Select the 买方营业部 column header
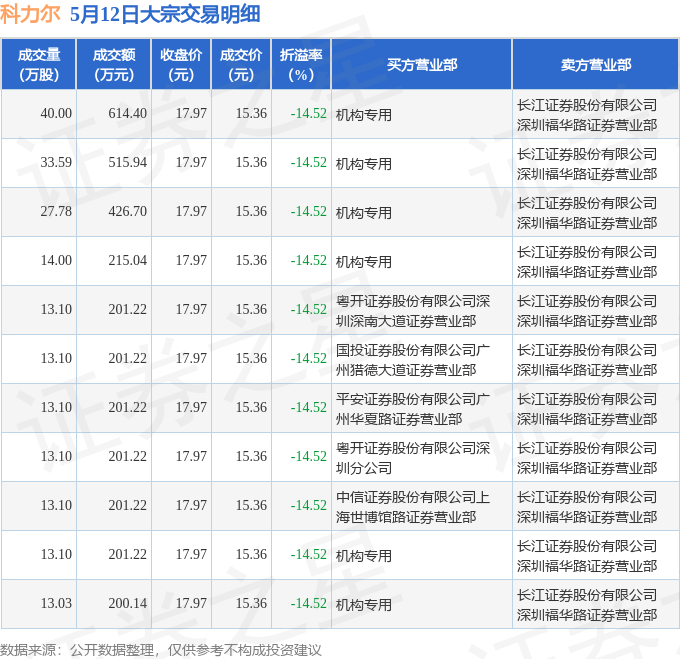Image resolution: width=680 pixels, height=659 pixels. (422, 65)
